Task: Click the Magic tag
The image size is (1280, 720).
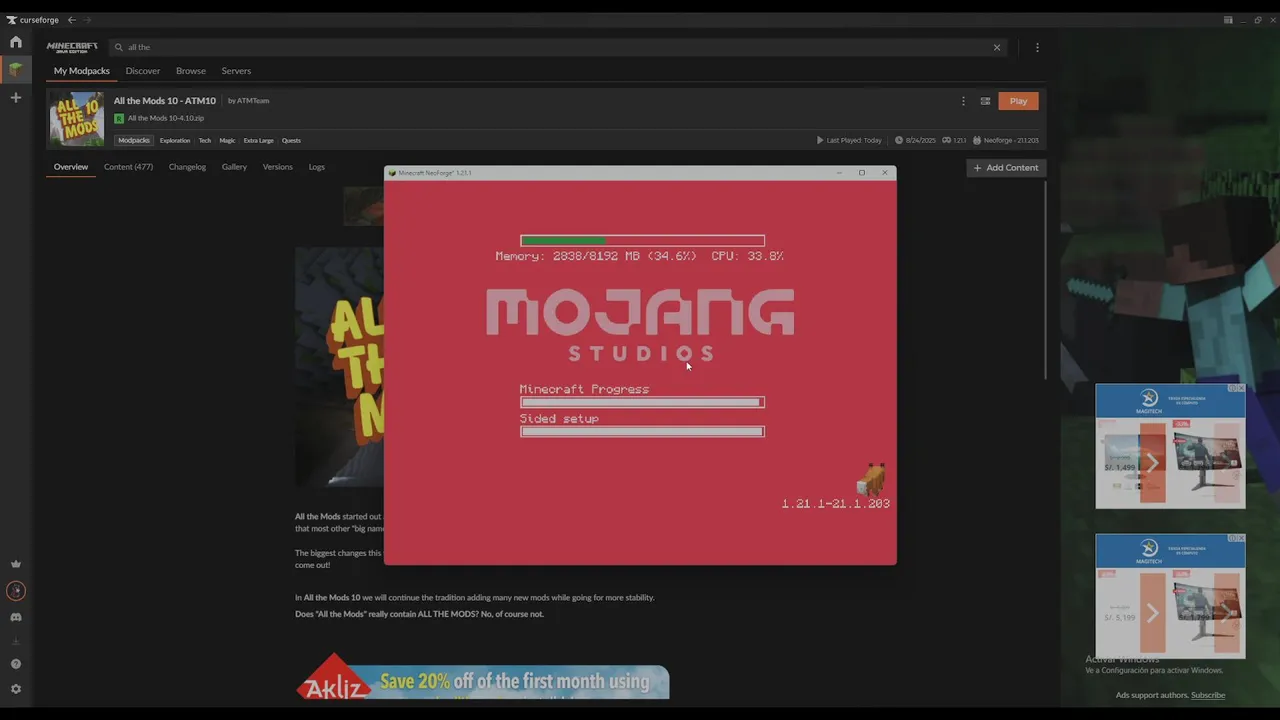Action: pos(228,140)
